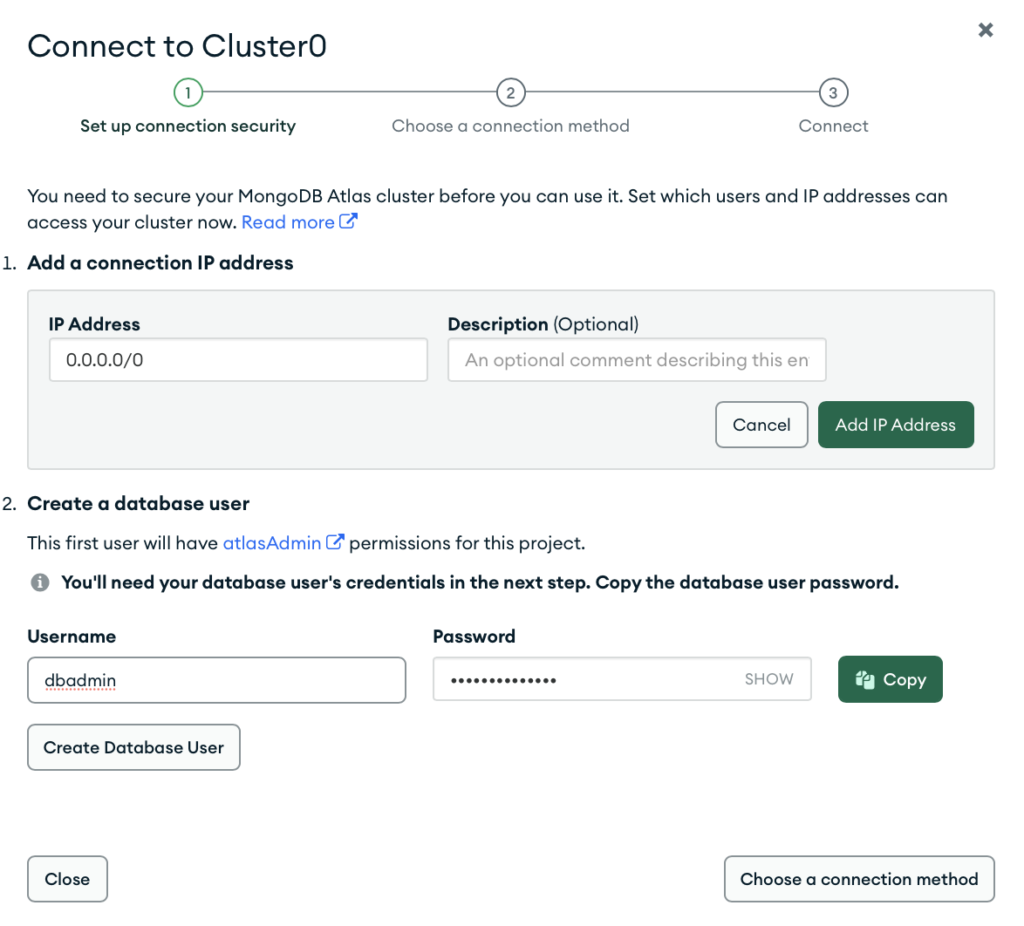1024x926 pixels.
Task: Focus the optional Description field
Action: point(636,360)
